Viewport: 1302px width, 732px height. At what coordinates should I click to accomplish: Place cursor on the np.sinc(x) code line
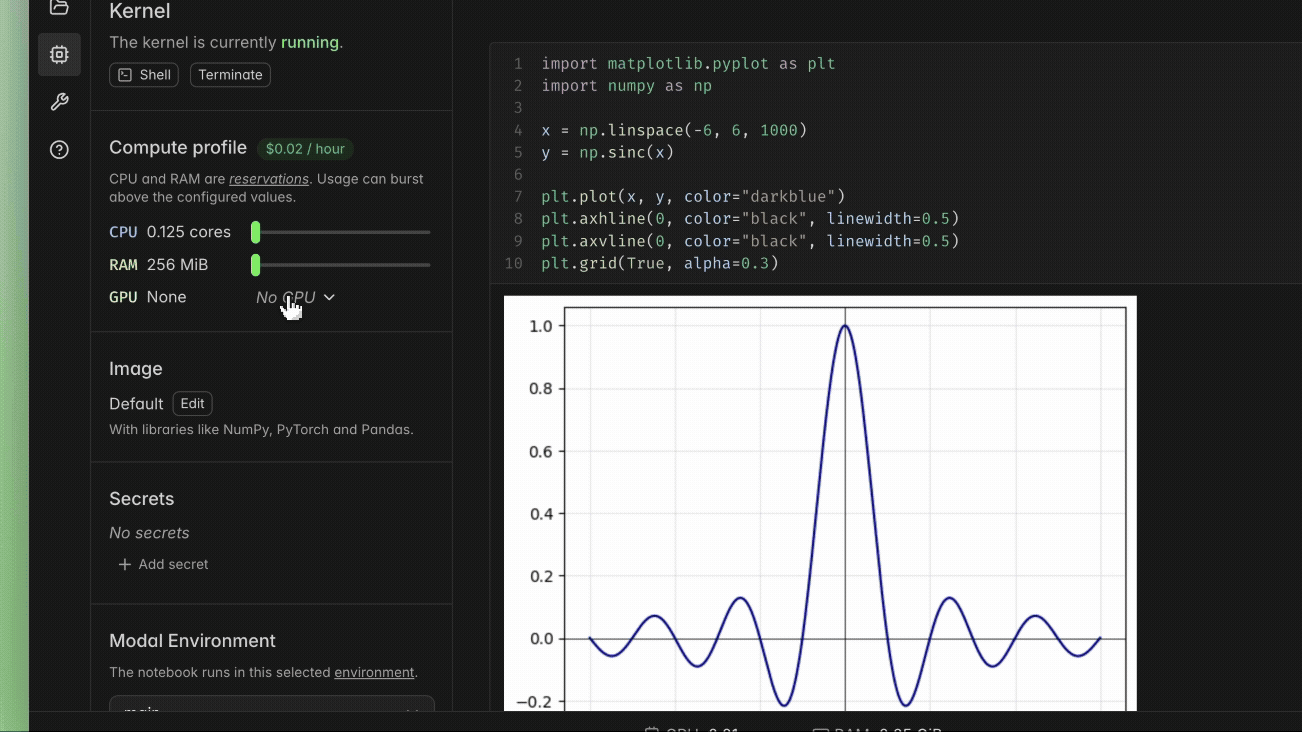pyautogui.click(x=608, y=152)
